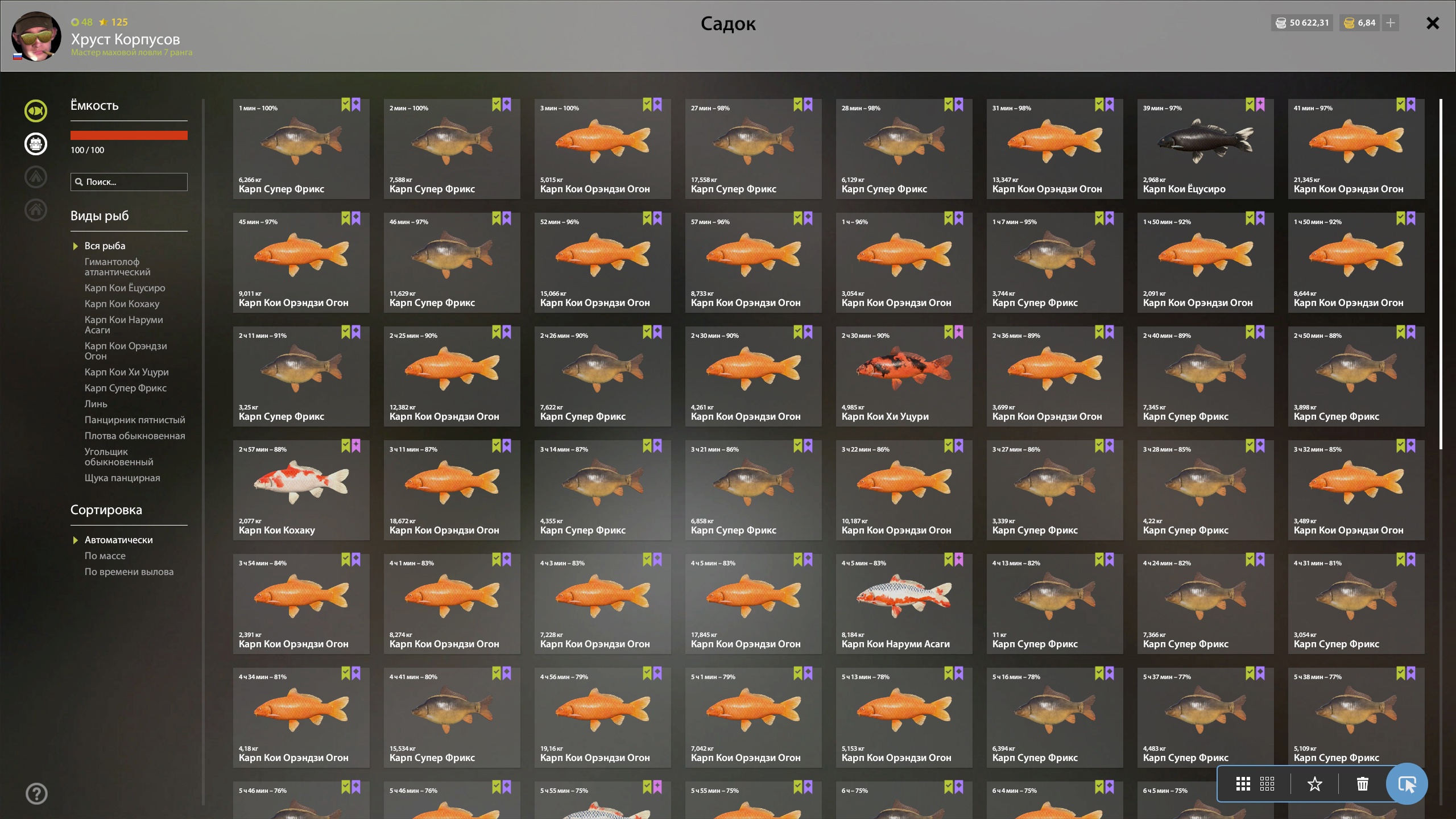The height and width of the screenshot is (819, 1456).
Task: Select Карп Кои Хи Уцури 4,985 кг card
Action: click(904, 377)
